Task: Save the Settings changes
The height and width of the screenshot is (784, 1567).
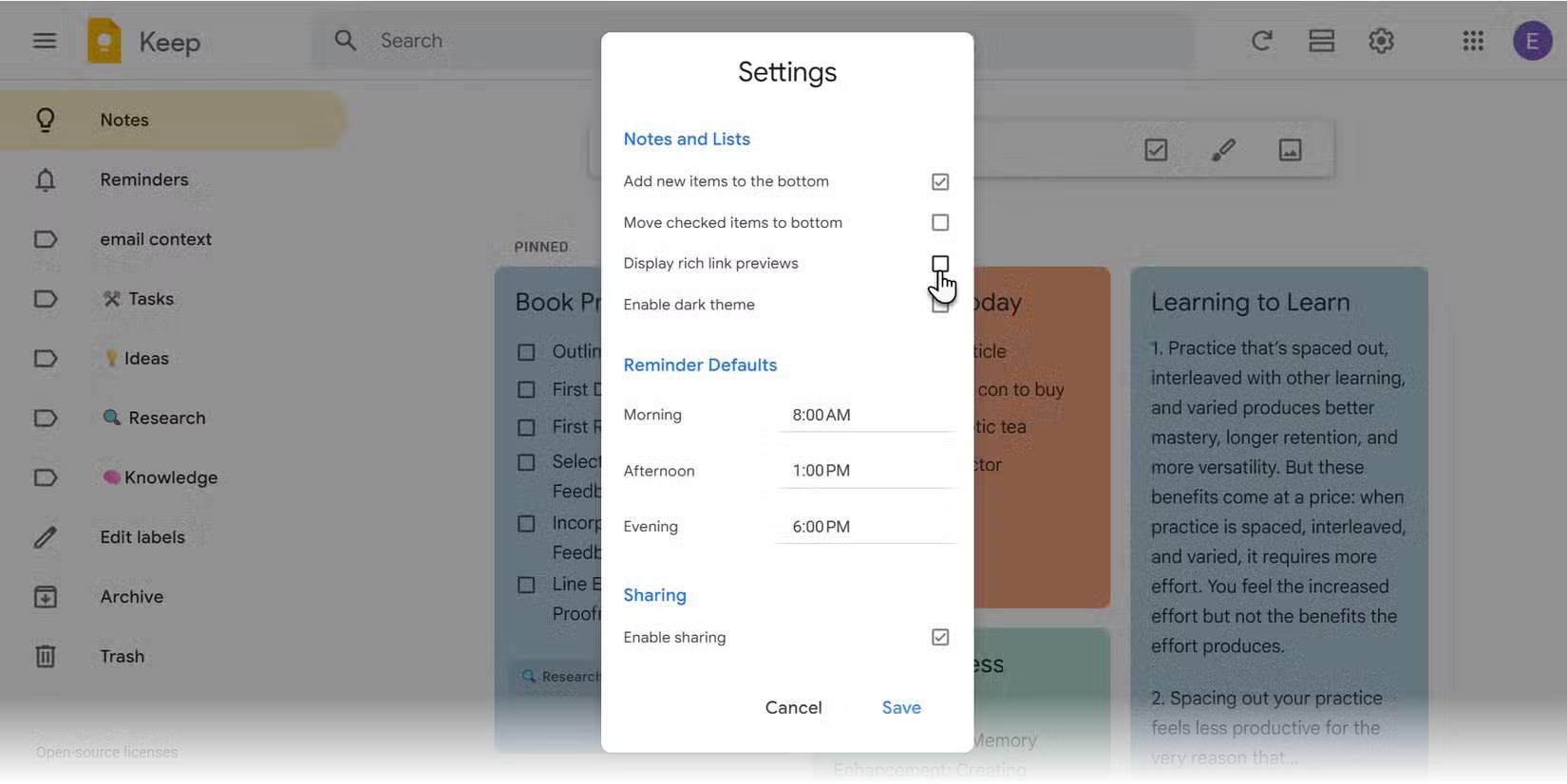Action: tap(901, 707)
